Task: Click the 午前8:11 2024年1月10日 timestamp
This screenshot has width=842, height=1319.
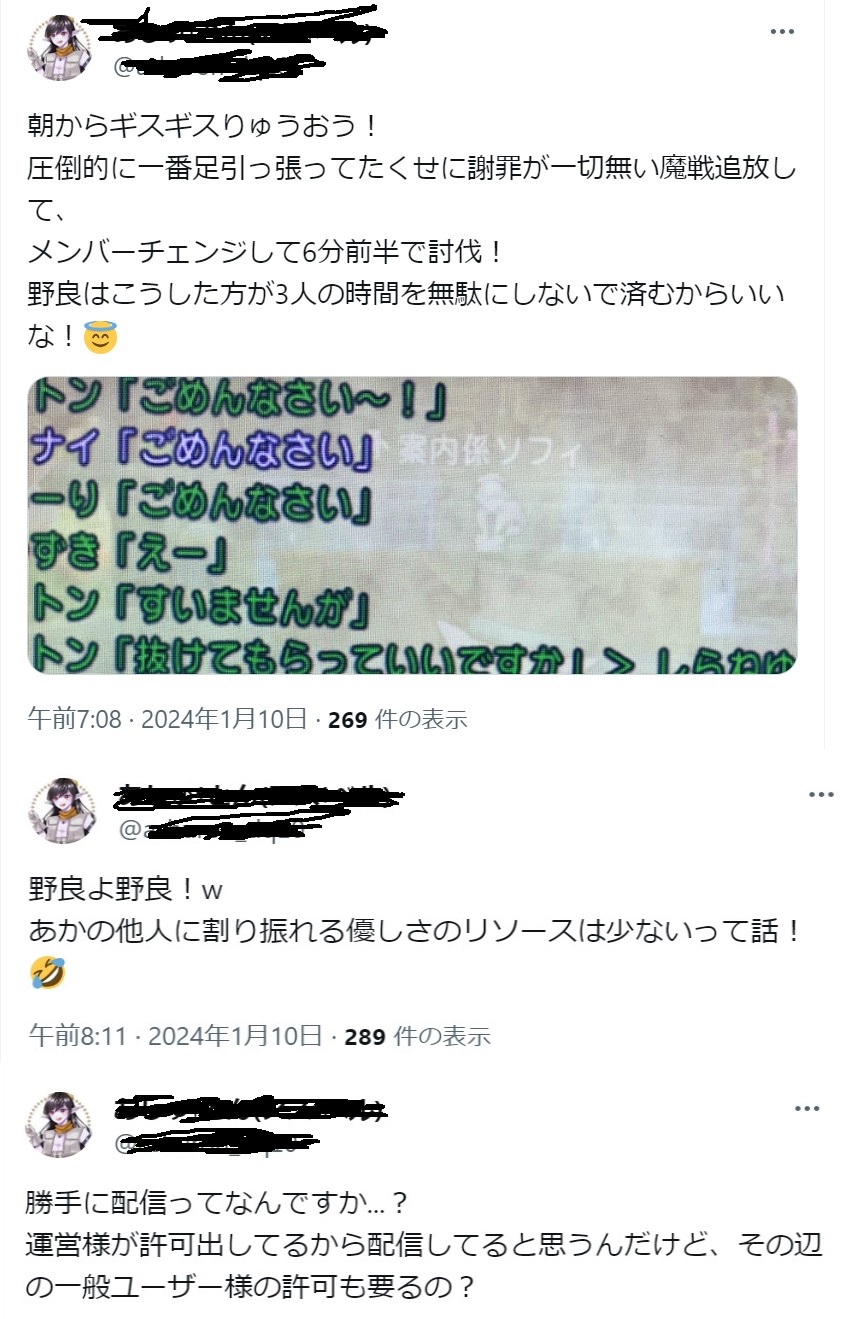Action: point(175,1035)
